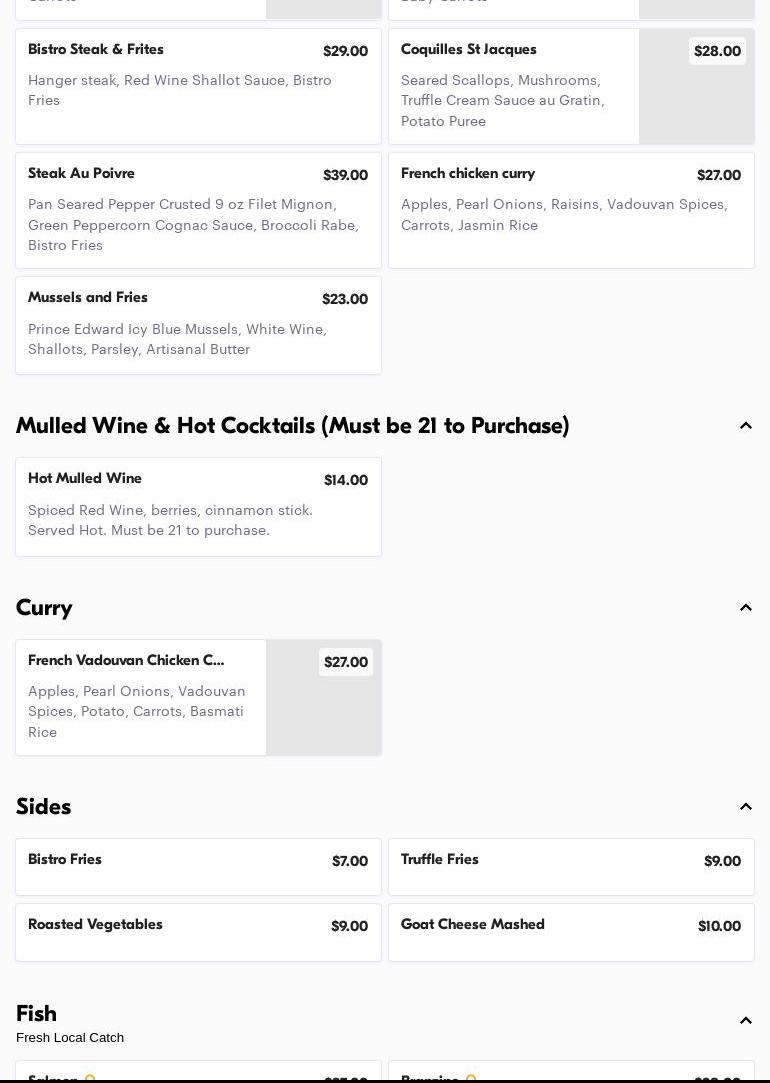Select French chicken curry entree
Screen dimensions: 770x1083
point(571,210)
